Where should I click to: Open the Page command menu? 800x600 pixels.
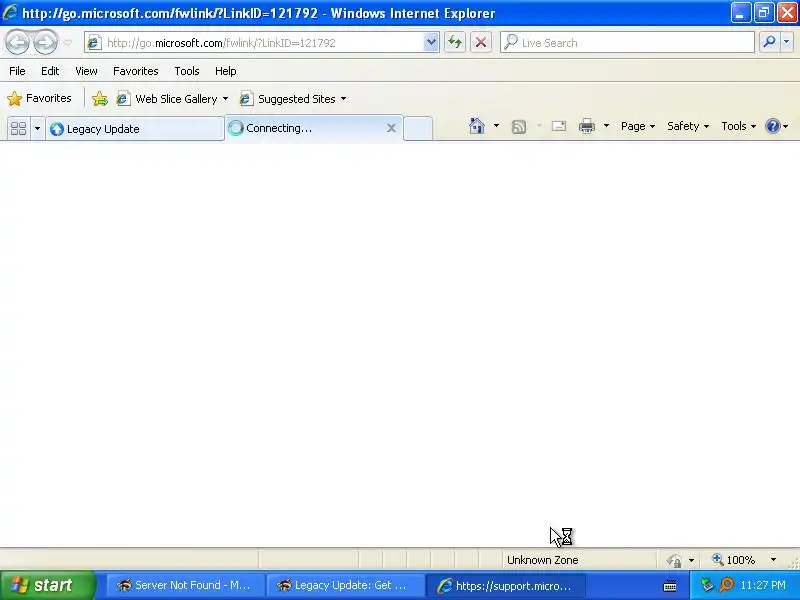pyautogui.click(x=638, y=126)
